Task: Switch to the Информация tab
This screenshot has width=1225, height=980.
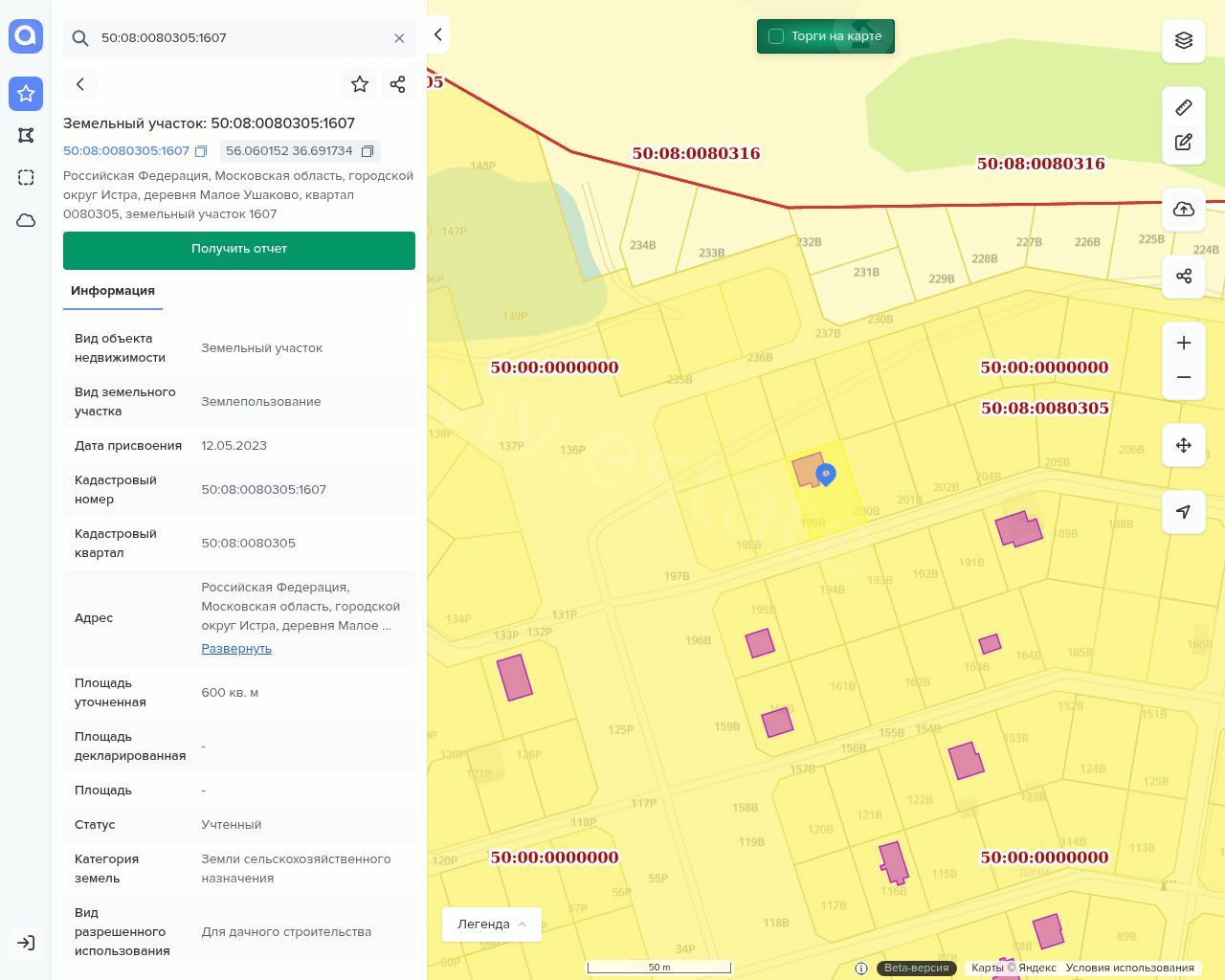Action: pyautogui.click(x=113, y=291)
